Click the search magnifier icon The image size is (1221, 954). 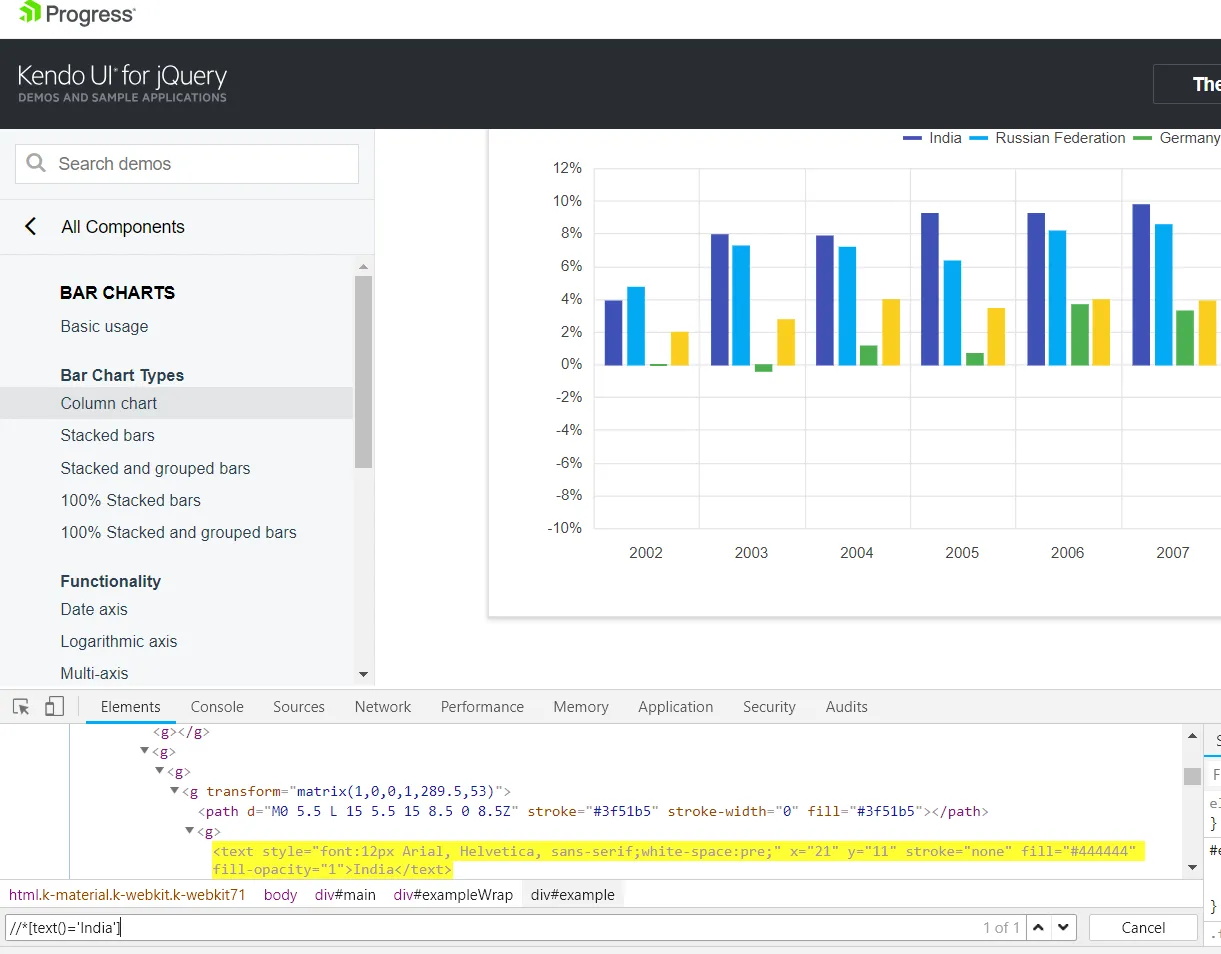(36, 163)
